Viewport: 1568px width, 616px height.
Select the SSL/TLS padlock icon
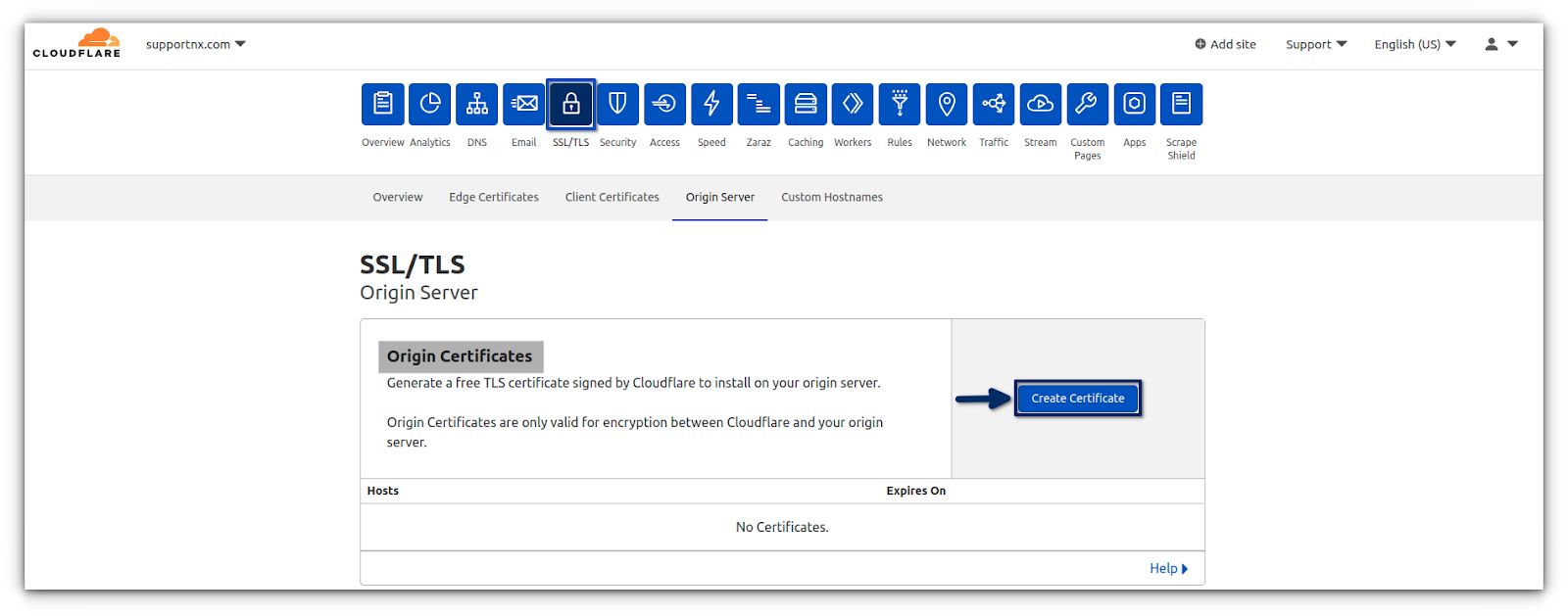[570, 104]
